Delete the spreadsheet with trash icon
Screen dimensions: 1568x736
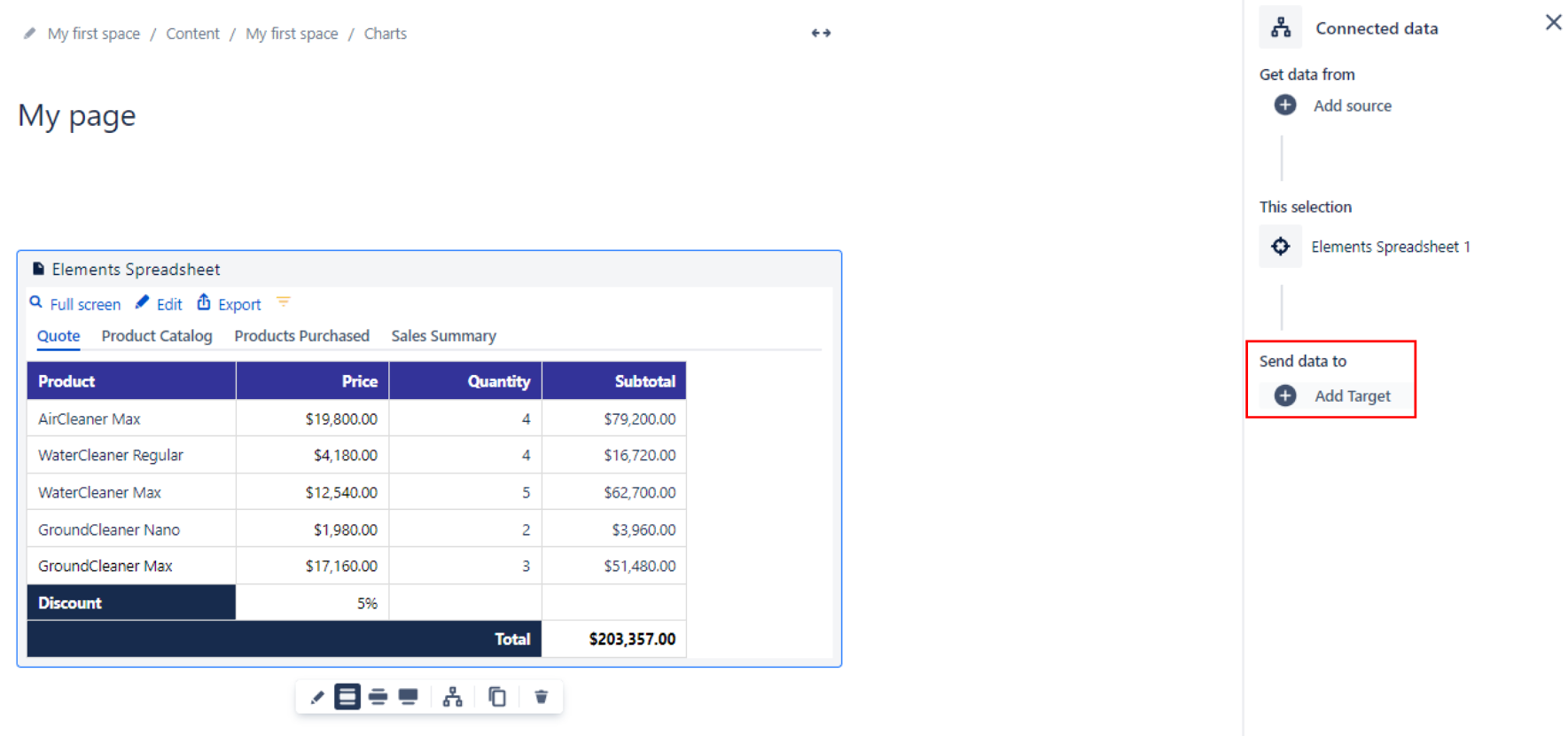(x=542, y=697)
